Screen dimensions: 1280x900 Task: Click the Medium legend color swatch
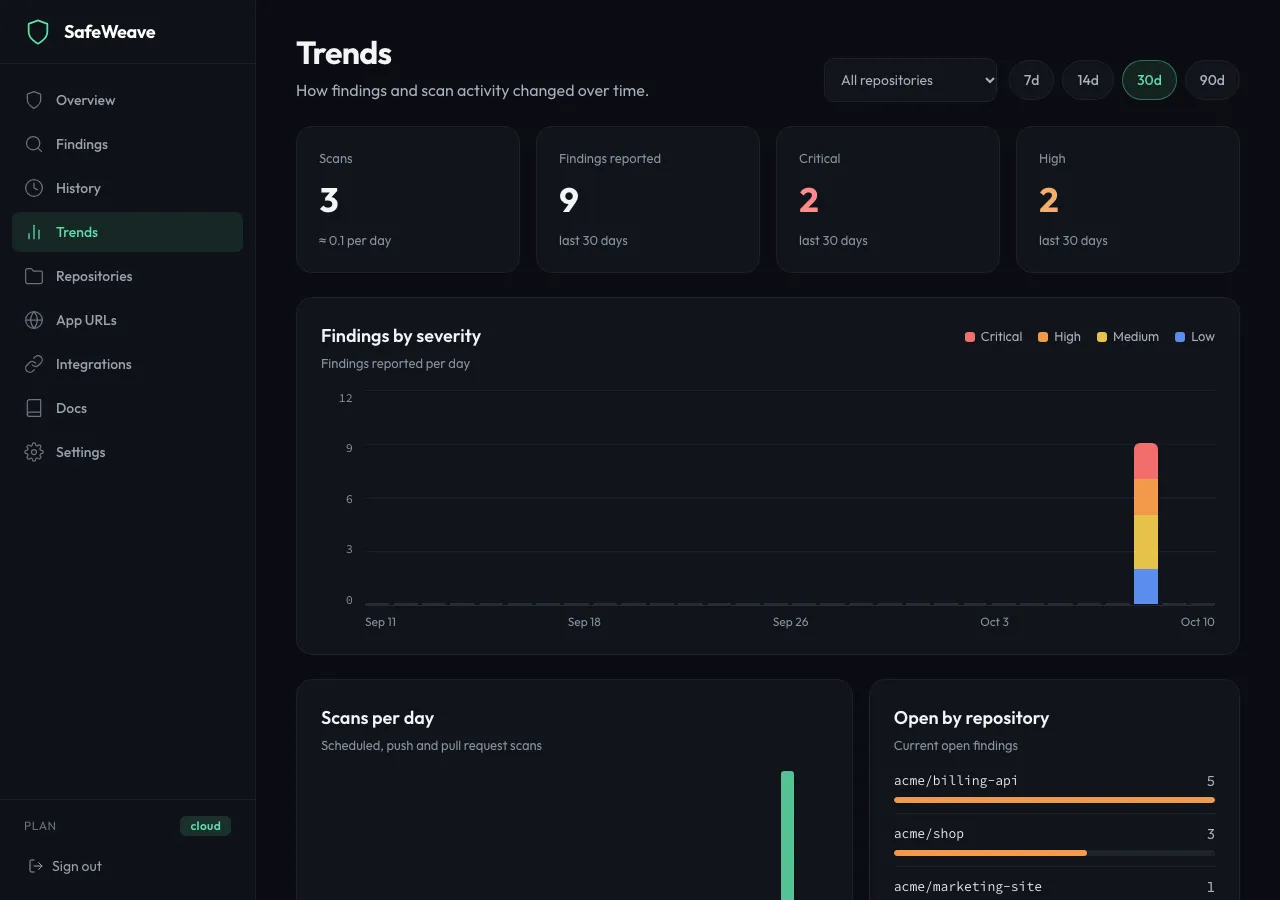pos(1102,337)
